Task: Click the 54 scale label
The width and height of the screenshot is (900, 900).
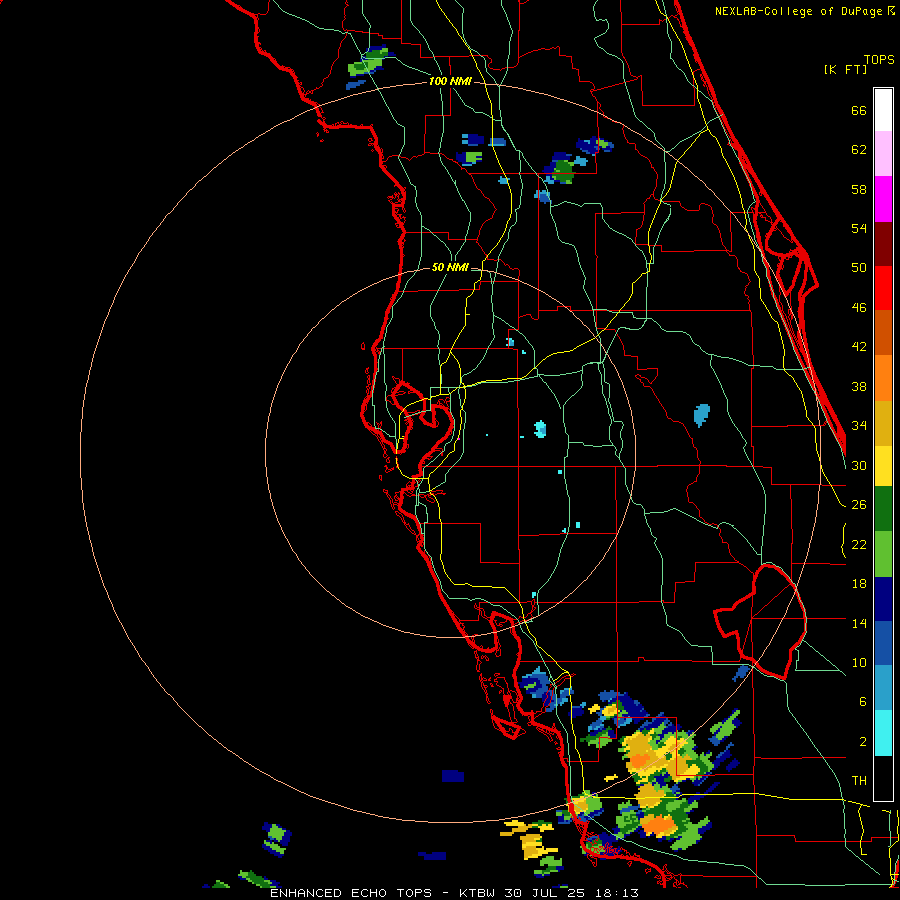Action: (859, 228)
